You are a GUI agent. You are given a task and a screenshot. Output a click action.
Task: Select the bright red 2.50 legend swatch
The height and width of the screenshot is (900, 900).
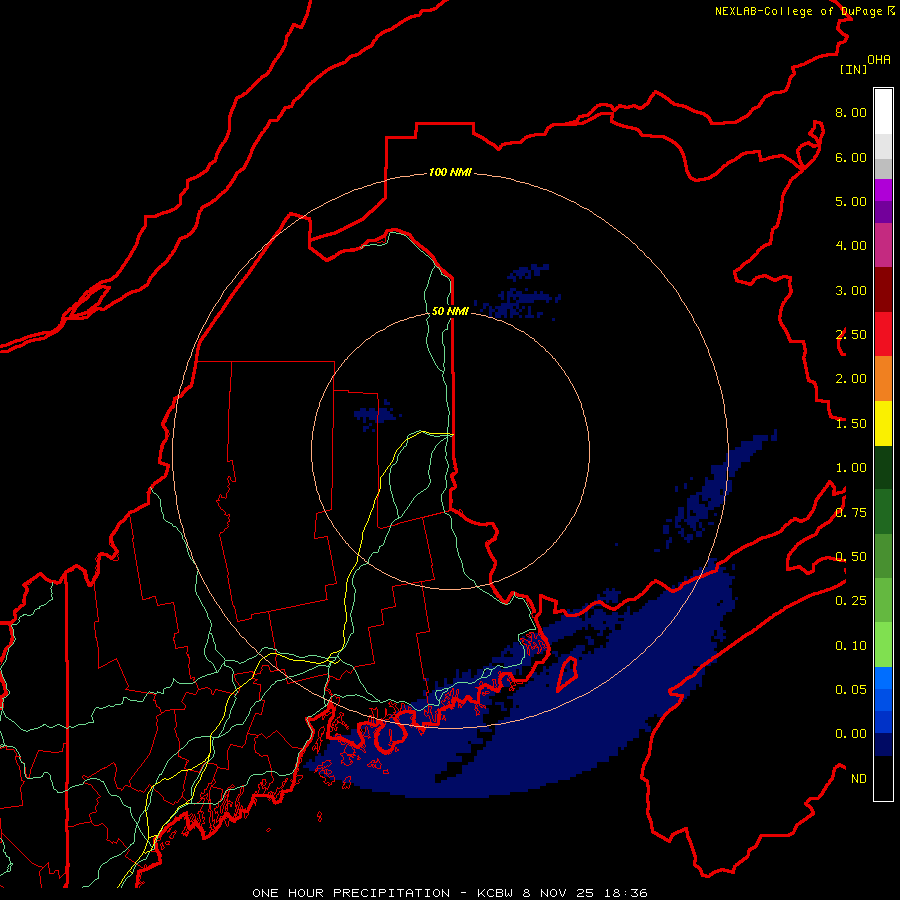point(883,334)
